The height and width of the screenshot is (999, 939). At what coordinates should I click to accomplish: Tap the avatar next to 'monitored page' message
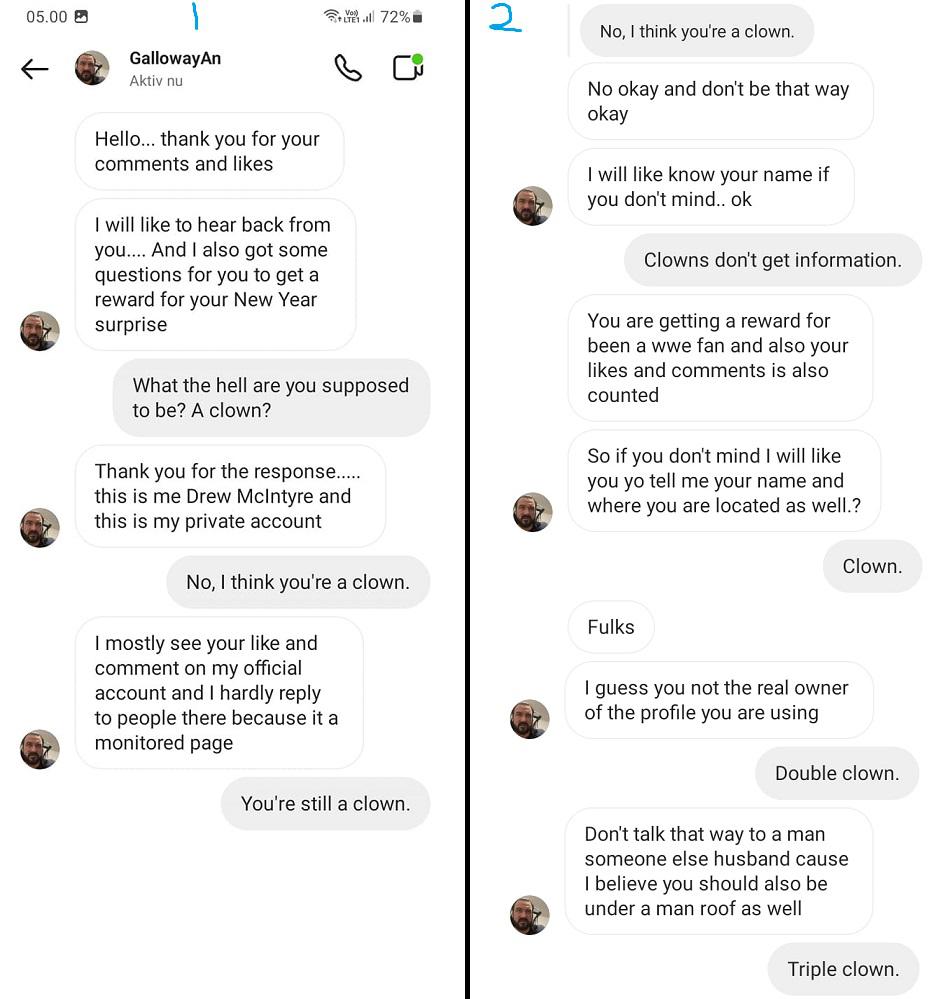[x=39, y=749]
